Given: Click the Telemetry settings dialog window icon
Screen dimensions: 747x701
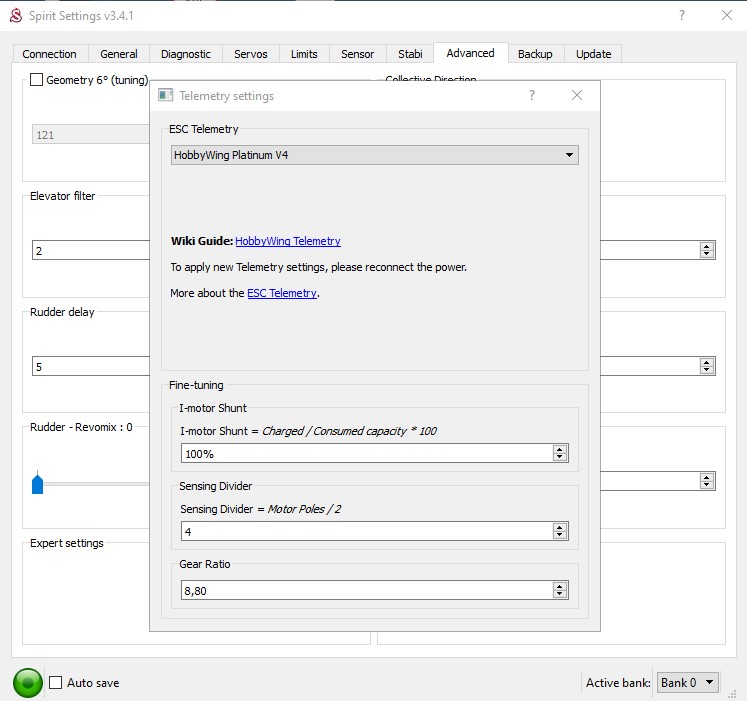Looking at the screenshot, I should 166,96.
